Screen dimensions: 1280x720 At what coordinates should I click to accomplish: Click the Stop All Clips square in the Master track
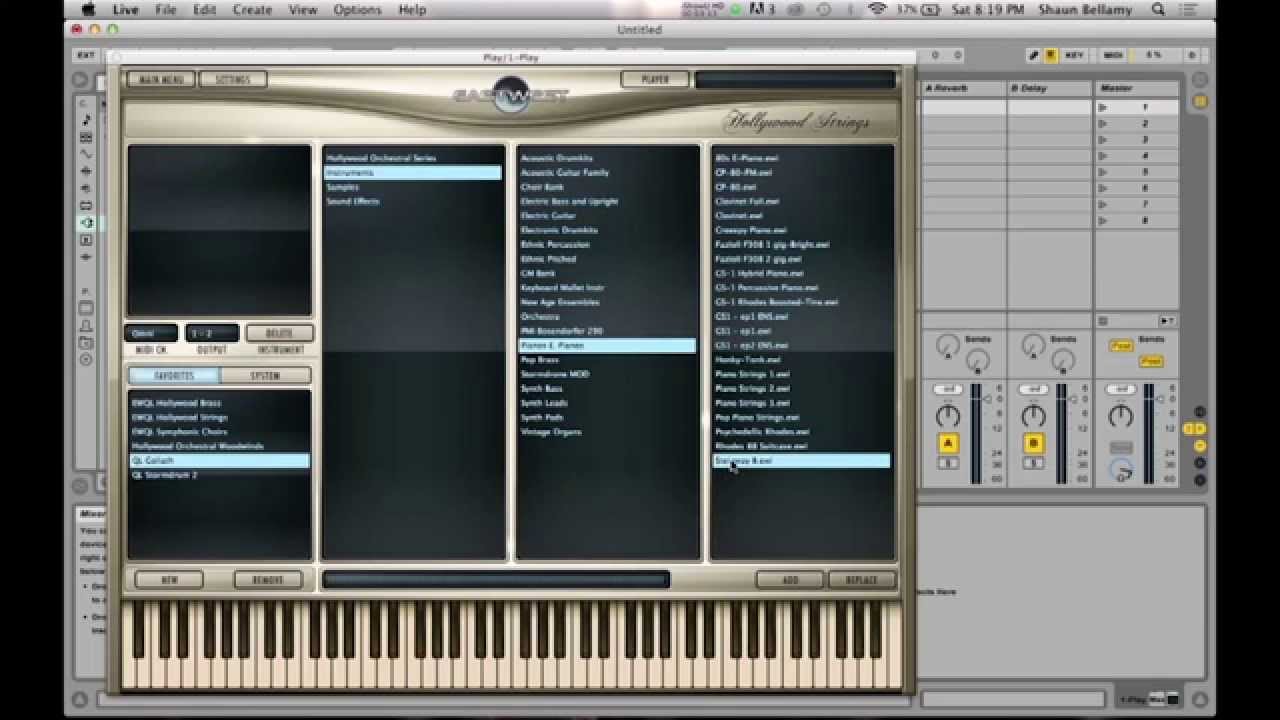click(1103, 321)
